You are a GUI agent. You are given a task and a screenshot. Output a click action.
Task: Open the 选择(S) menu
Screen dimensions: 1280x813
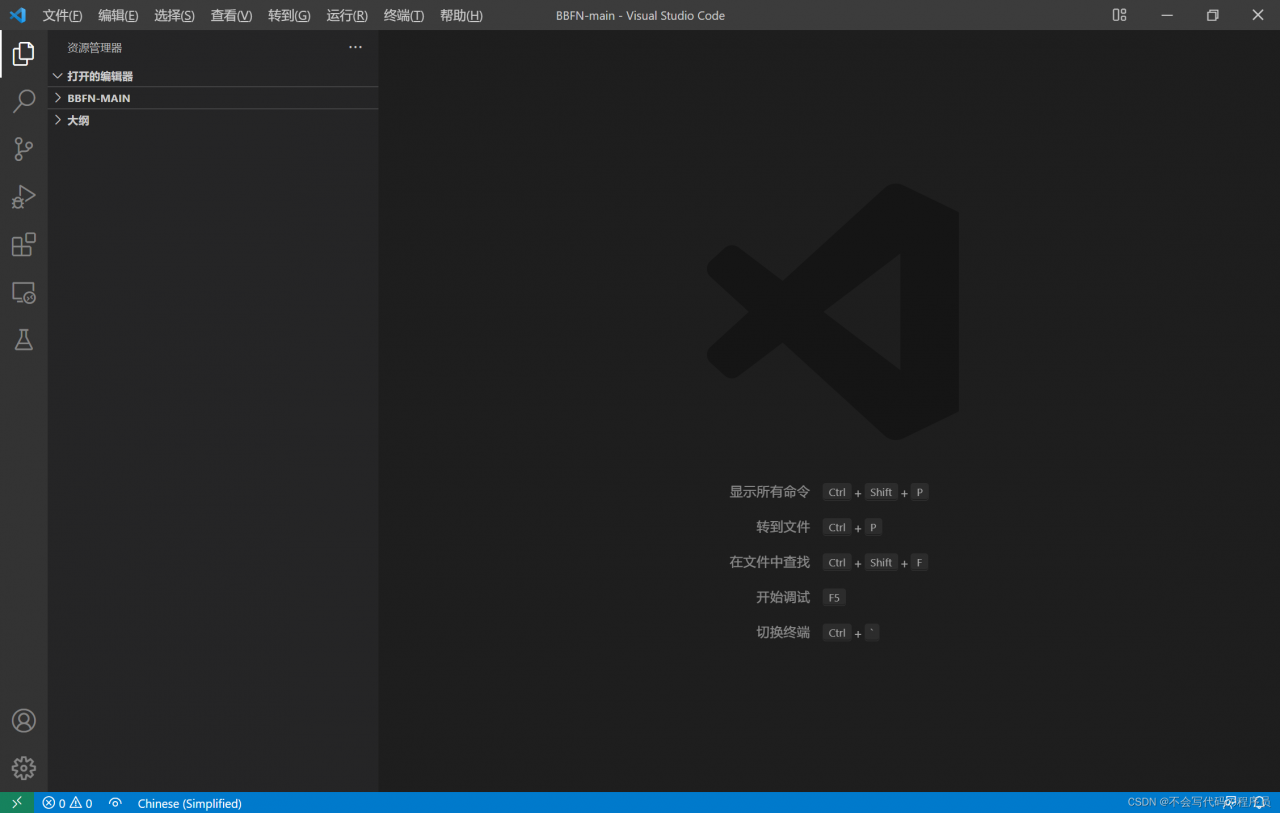pos(174,15)
